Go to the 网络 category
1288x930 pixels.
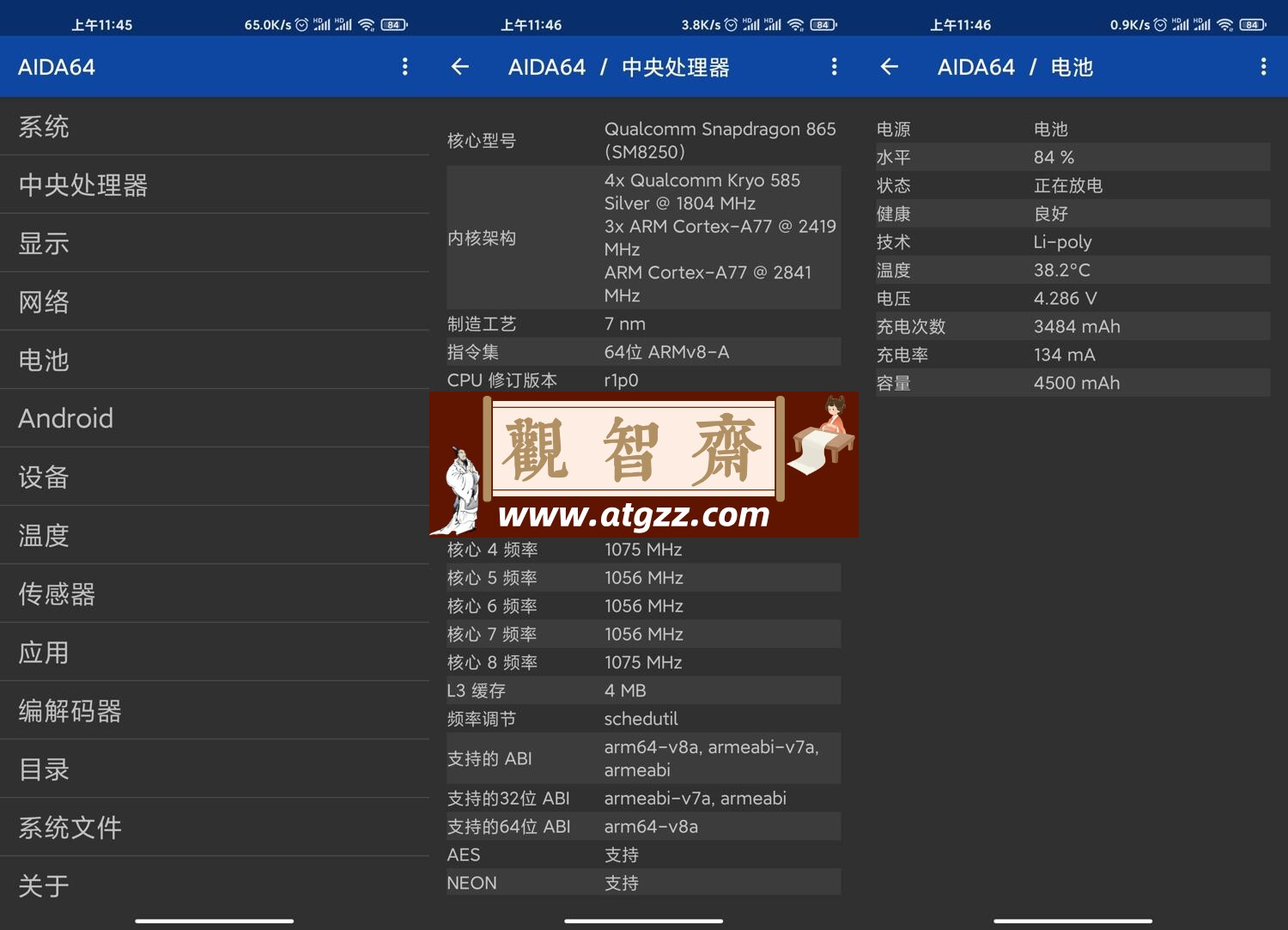coord(215,302)
